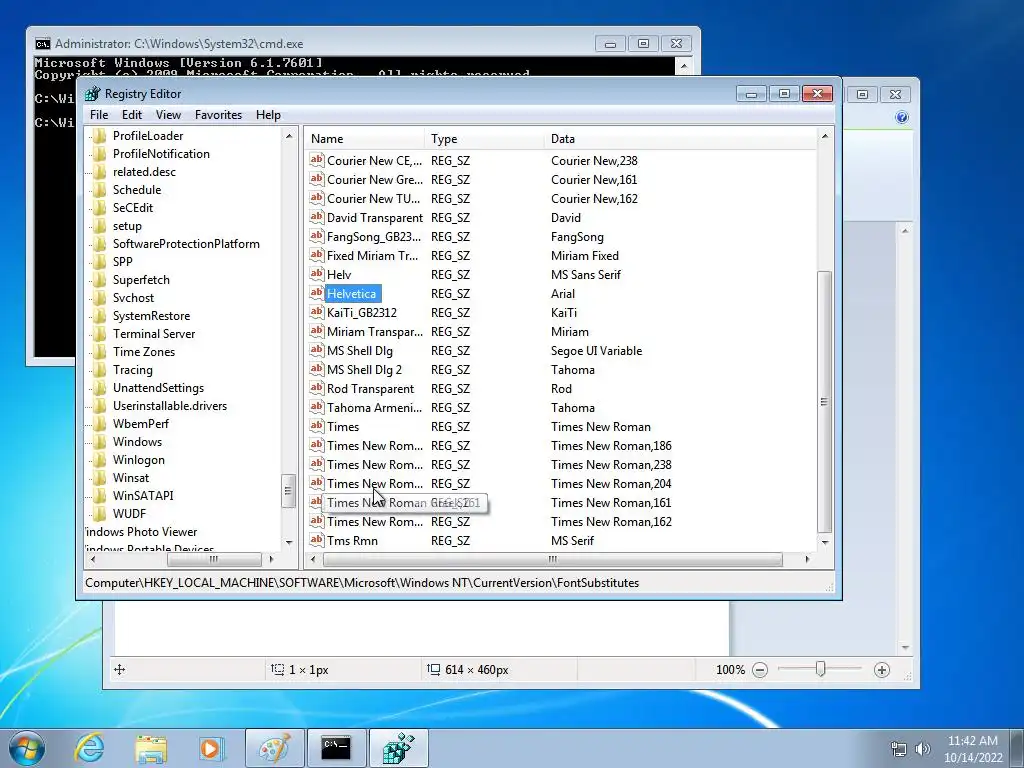Select the WinSATAPI tree key
The image size is (1024, 768).
click(x=143, y=496)
